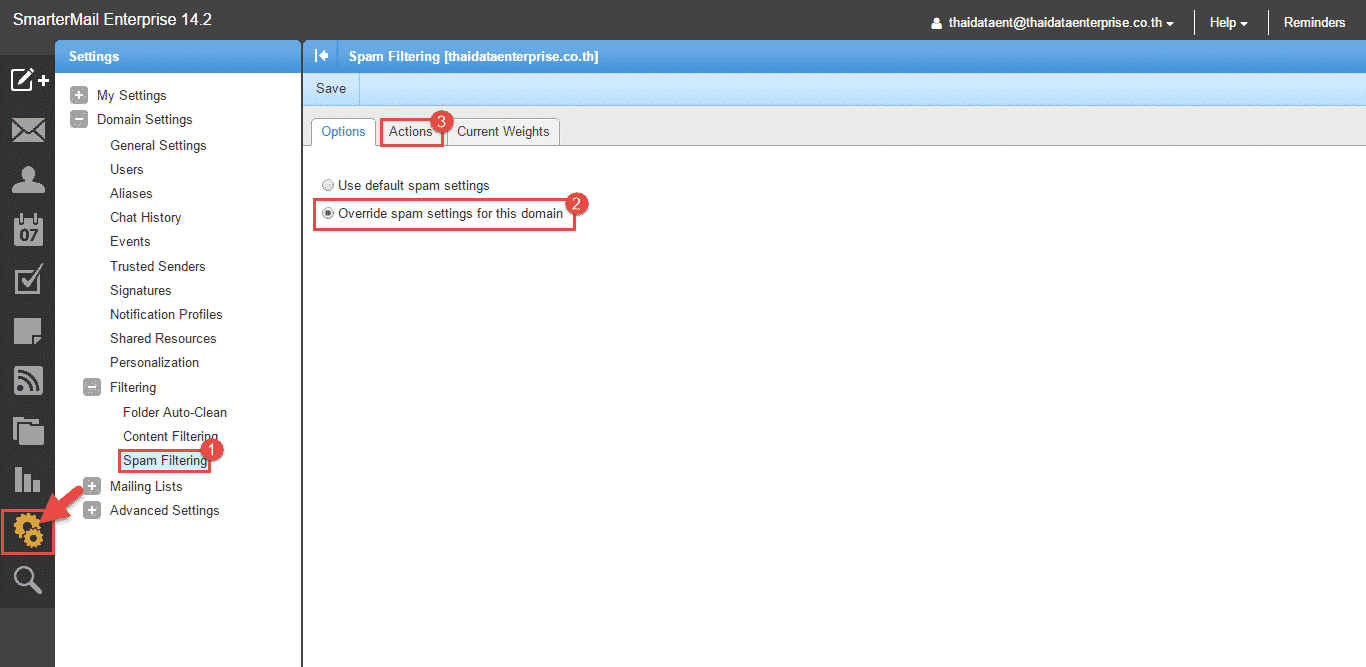Screen dimensions: 1366x667
Task: Expand the My Settings tree node
Action: click(x=79, y=96)
